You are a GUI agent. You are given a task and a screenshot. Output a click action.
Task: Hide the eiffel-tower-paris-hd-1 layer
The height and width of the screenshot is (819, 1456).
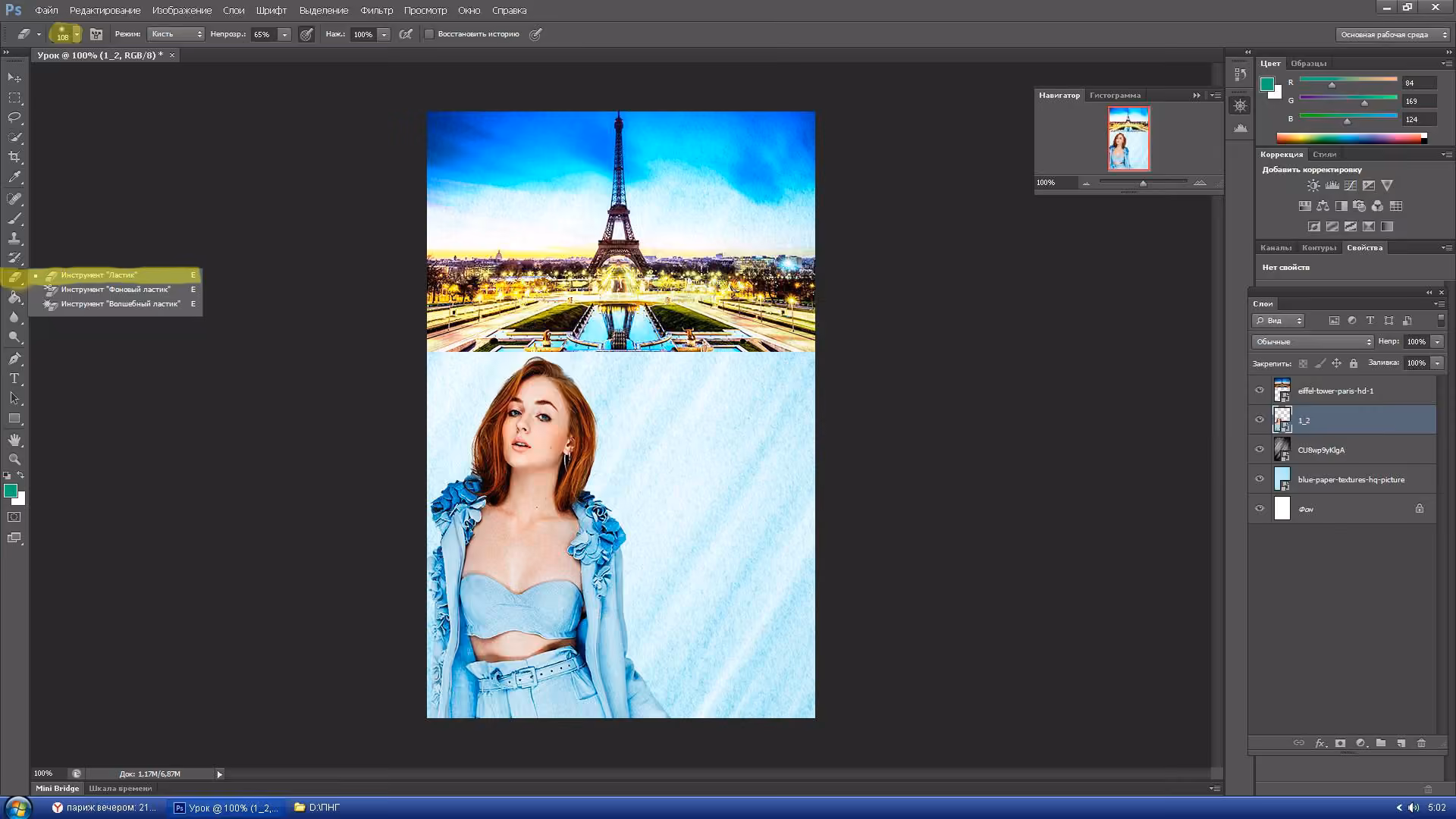[1260, 391]
